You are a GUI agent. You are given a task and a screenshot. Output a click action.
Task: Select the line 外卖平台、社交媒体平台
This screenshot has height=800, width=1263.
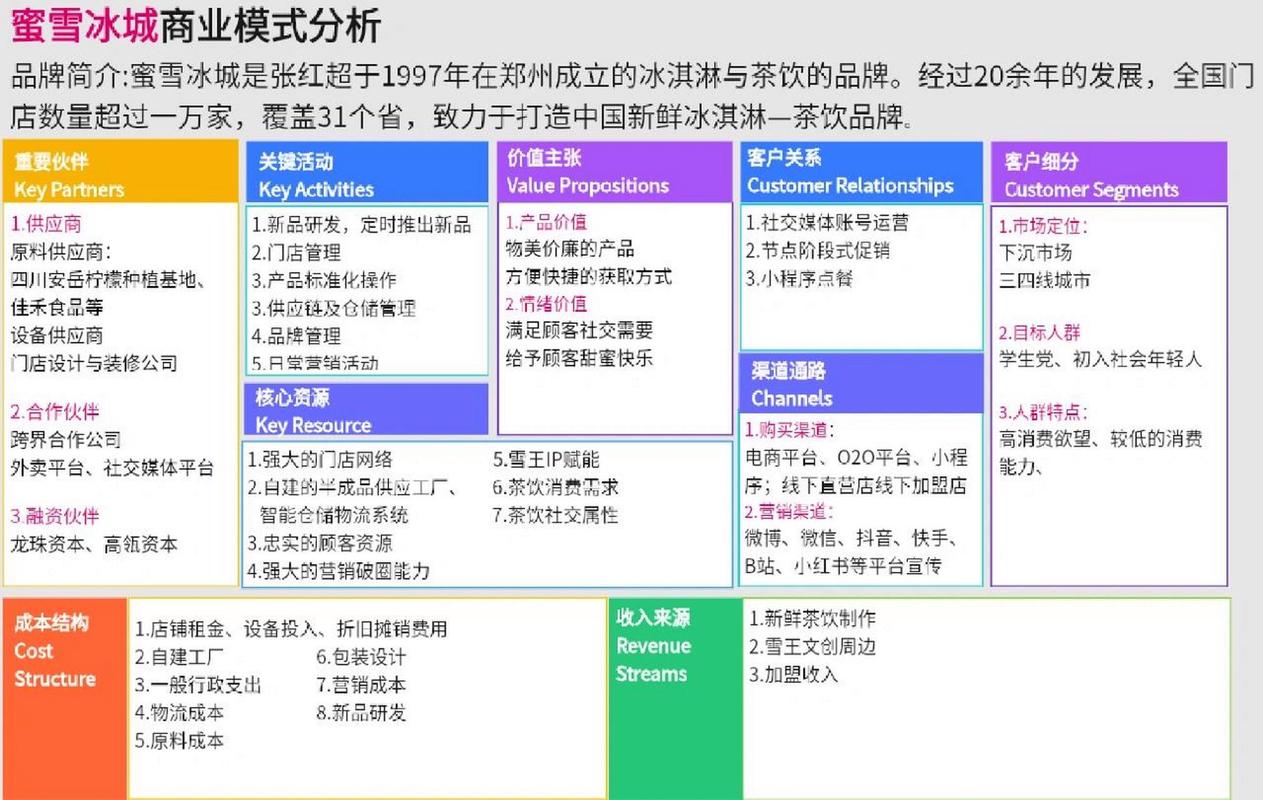coord(112,467)
